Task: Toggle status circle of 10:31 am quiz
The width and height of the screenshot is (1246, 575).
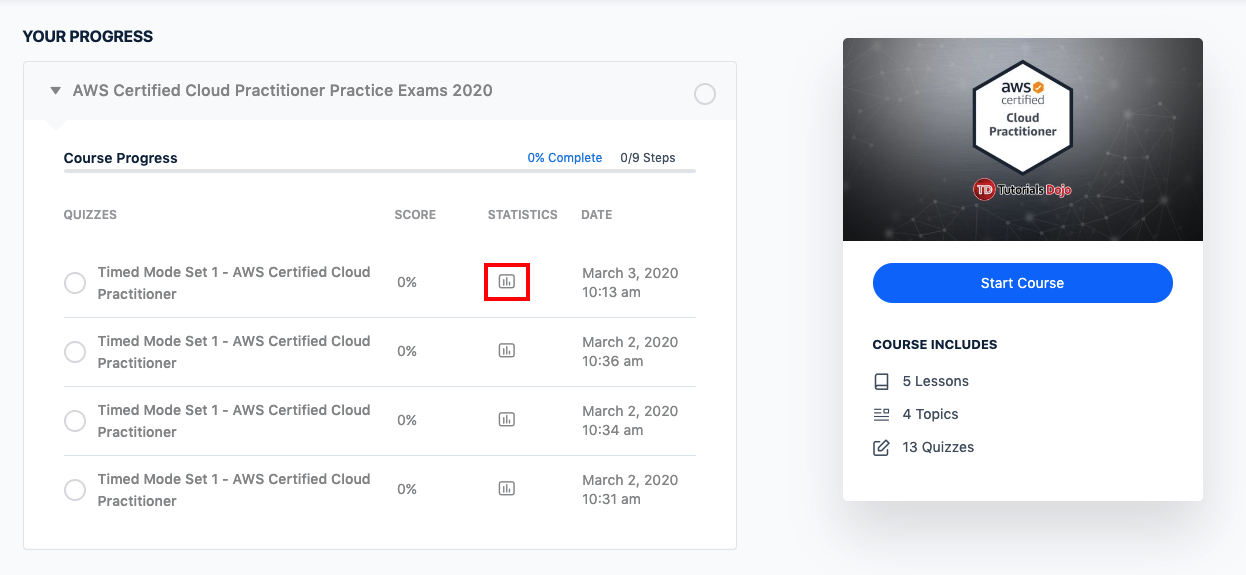Action: pos(75,490)
